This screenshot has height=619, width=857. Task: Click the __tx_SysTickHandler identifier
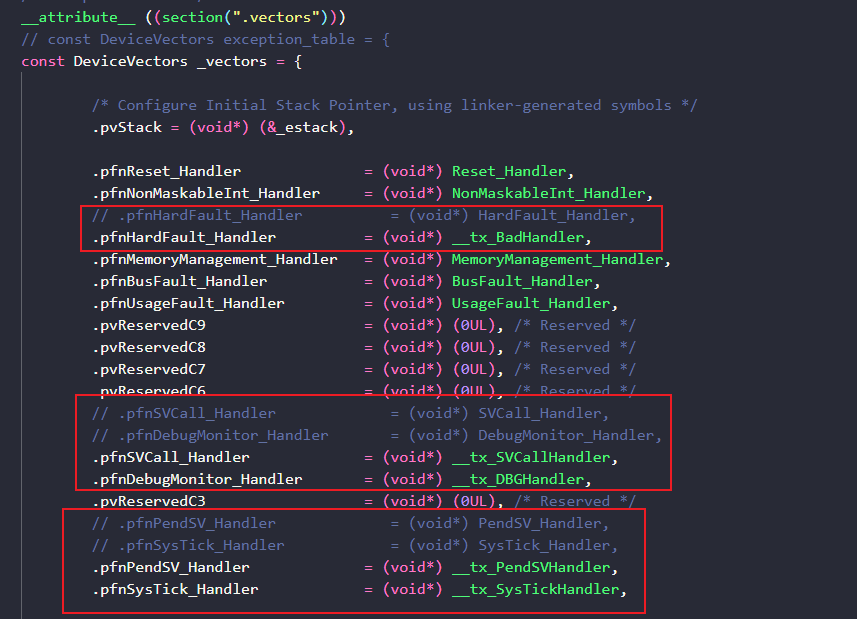click(x=536, y=589)
